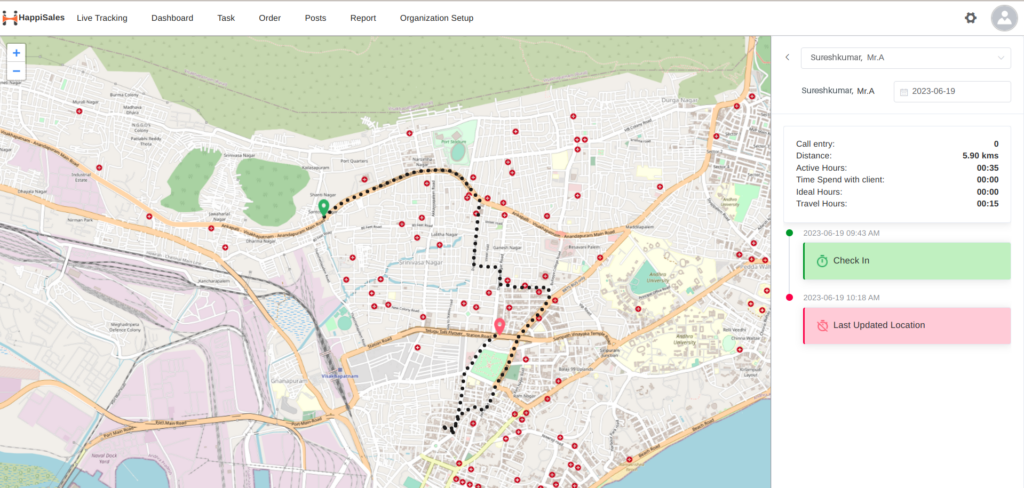
Task: Go to the Dashboard menu
Action: pyautogui.click(x=172, y=18)
